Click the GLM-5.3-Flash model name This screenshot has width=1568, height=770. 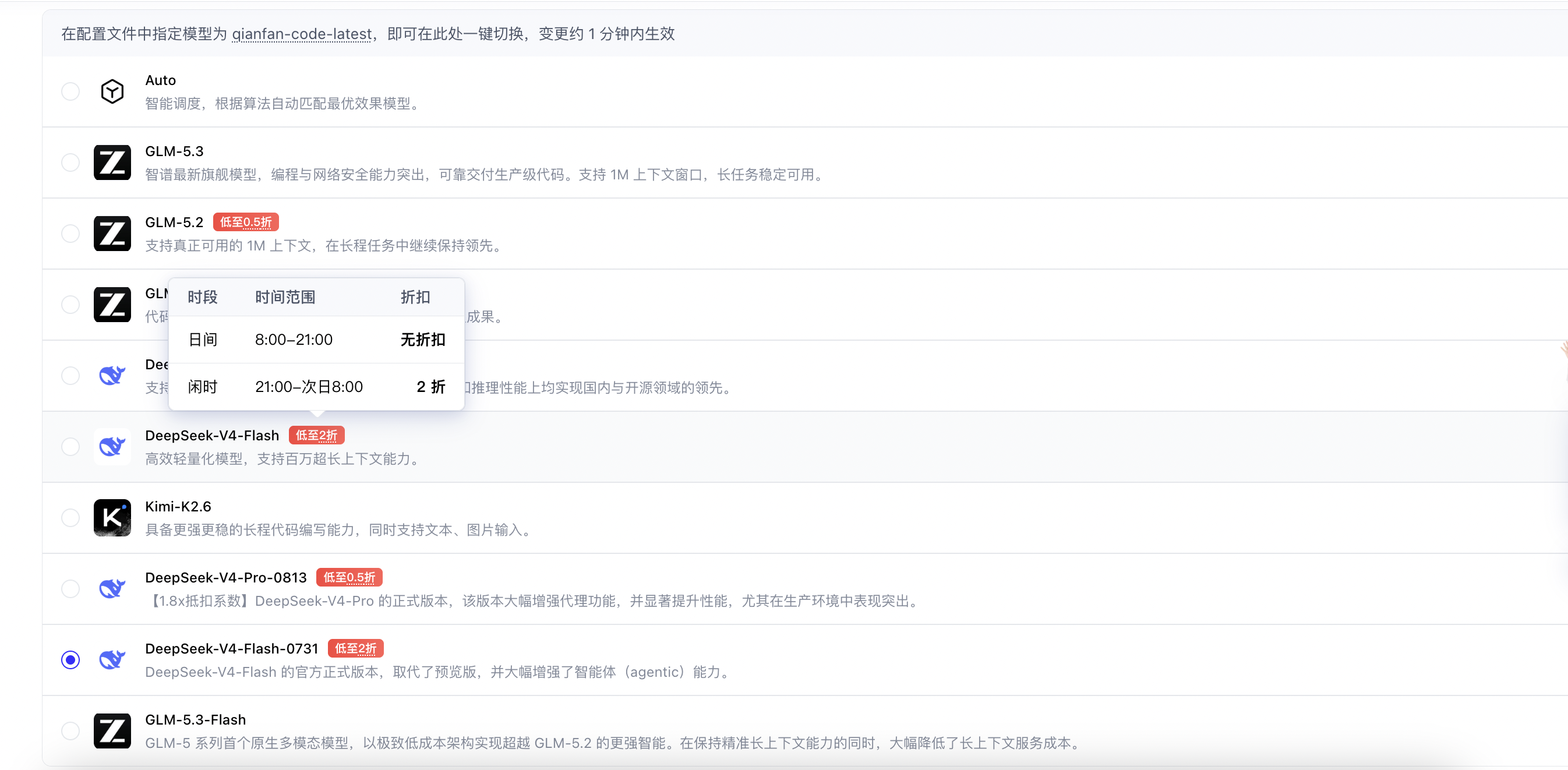[195, 720]
